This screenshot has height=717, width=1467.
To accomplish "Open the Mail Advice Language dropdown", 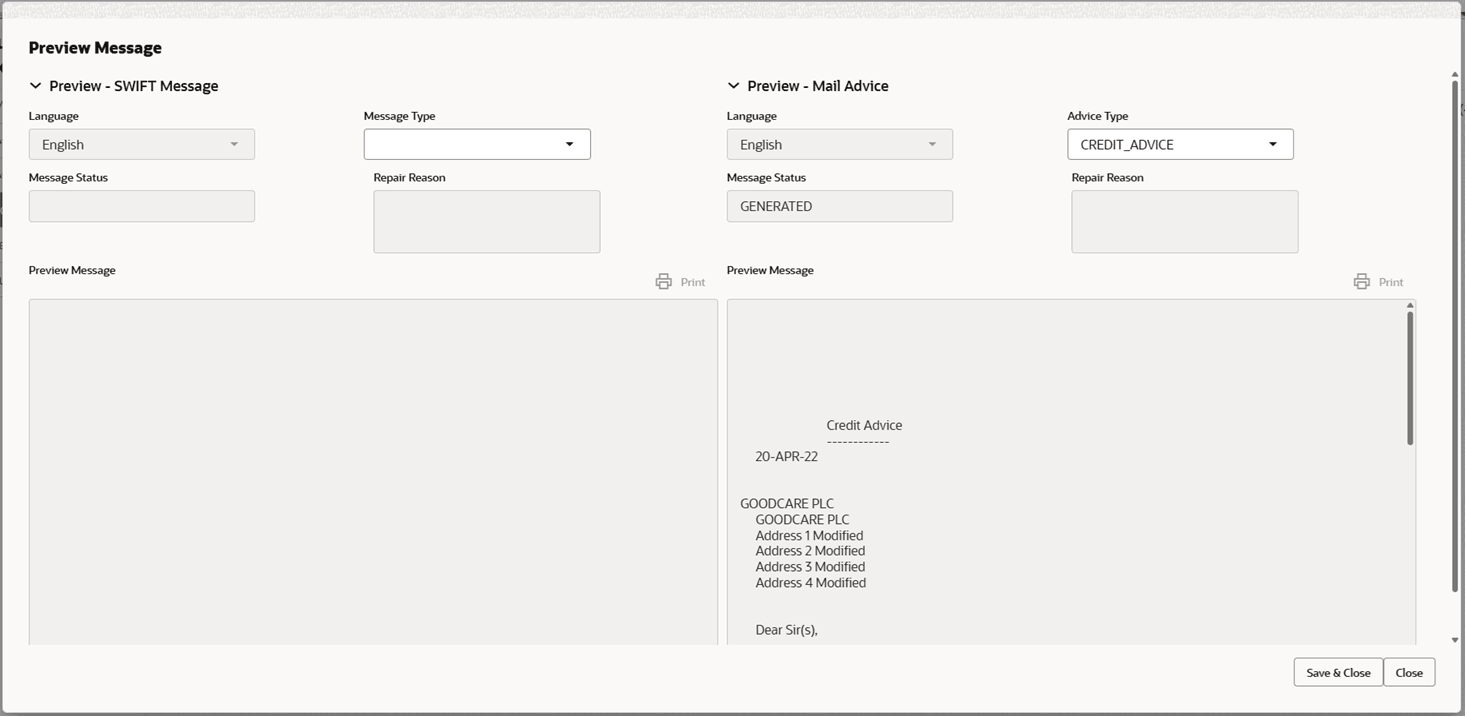I will [840, 144].
